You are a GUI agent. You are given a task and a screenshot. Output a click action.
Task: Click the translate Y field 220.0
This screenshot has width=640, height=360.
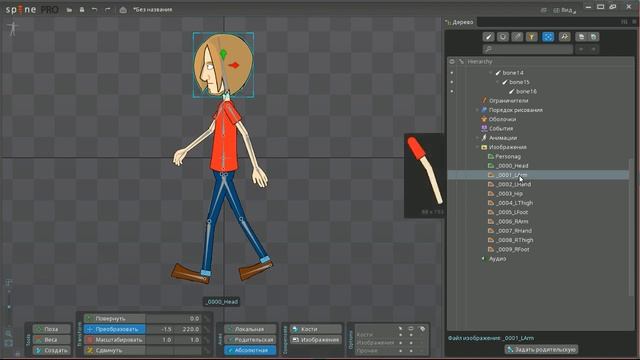[x=188, y=329]
